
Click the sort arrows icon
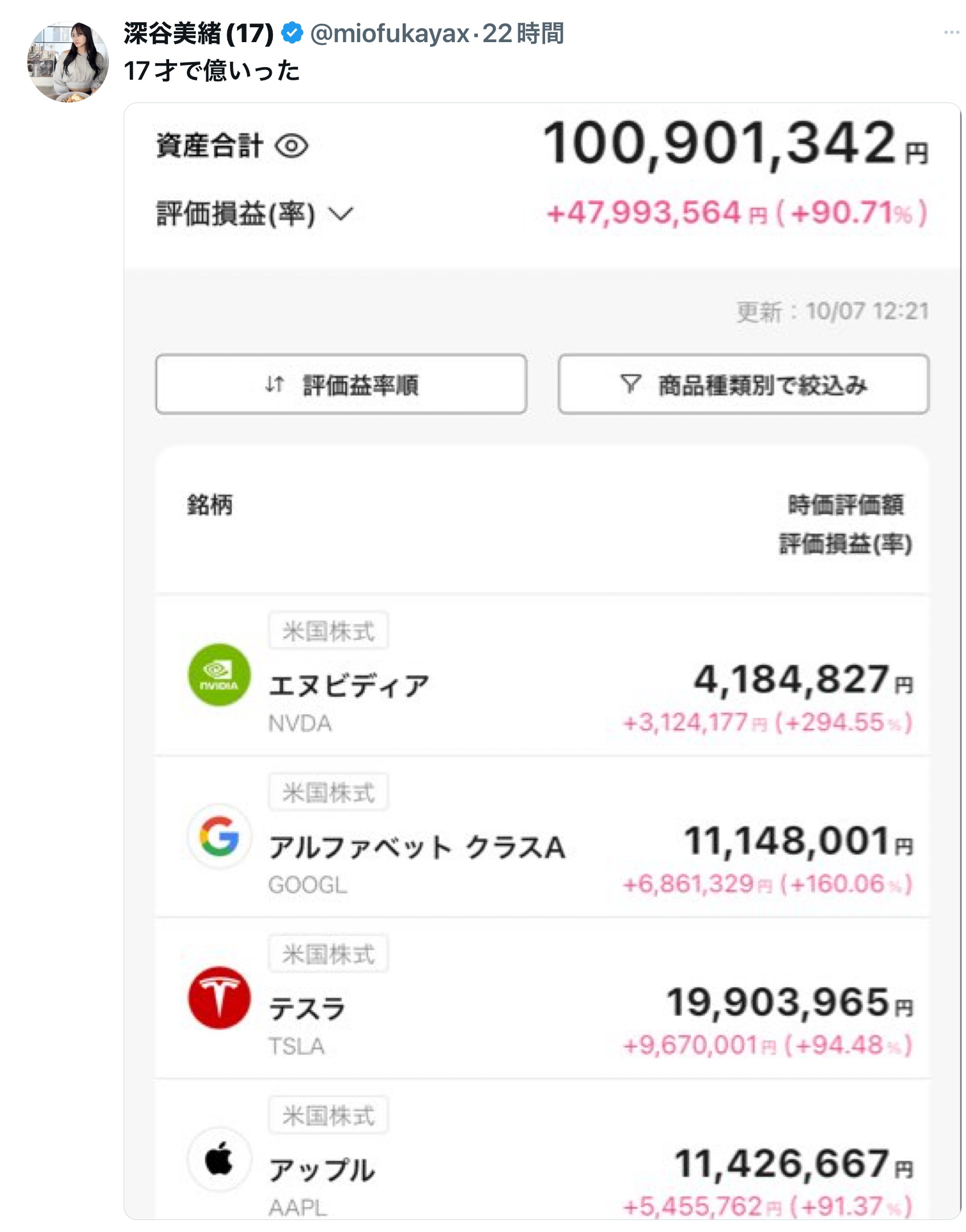point(275,384)
